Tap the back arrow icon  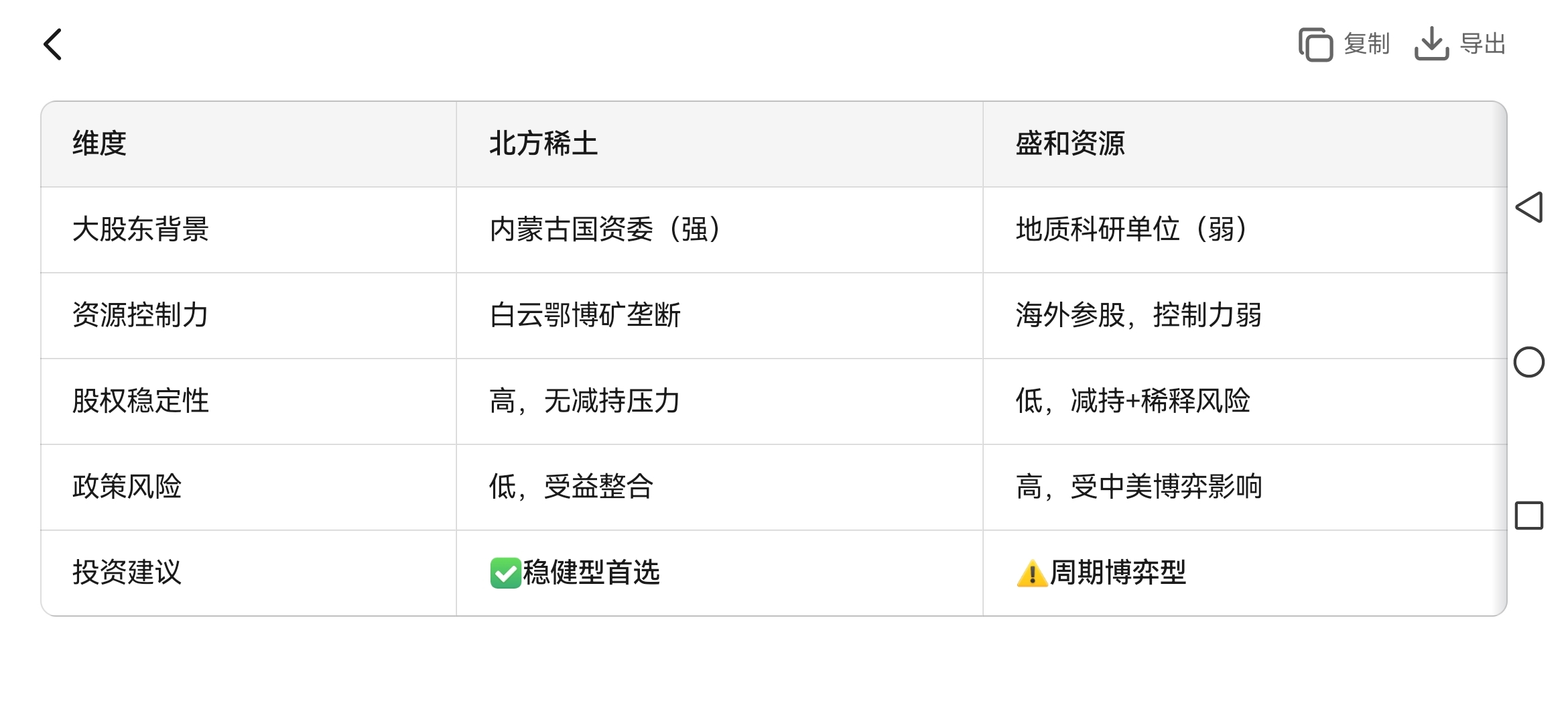(x=53, y=44)
